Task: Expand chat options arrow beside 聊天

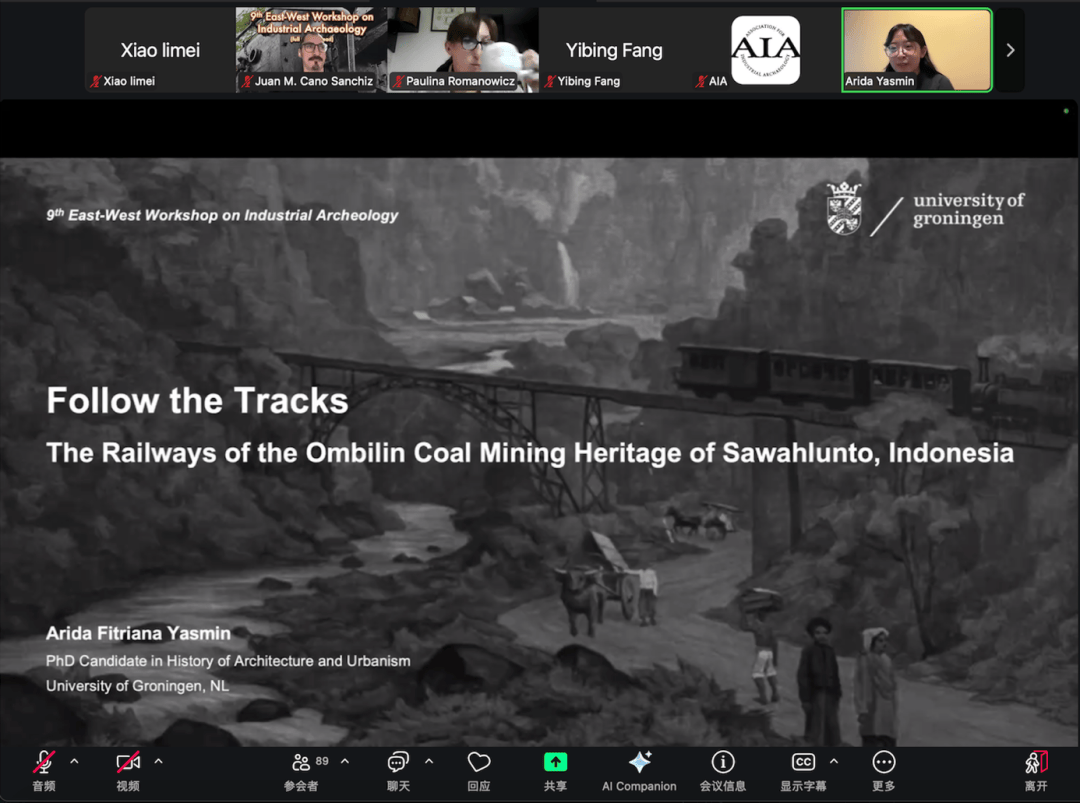Action: (429, 761)
